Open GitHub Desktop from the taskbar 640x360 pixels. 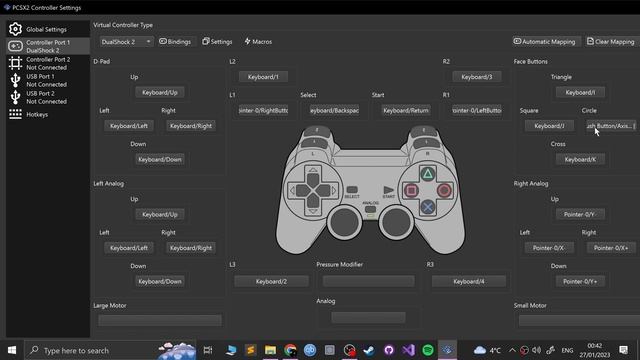click(389, 350)
